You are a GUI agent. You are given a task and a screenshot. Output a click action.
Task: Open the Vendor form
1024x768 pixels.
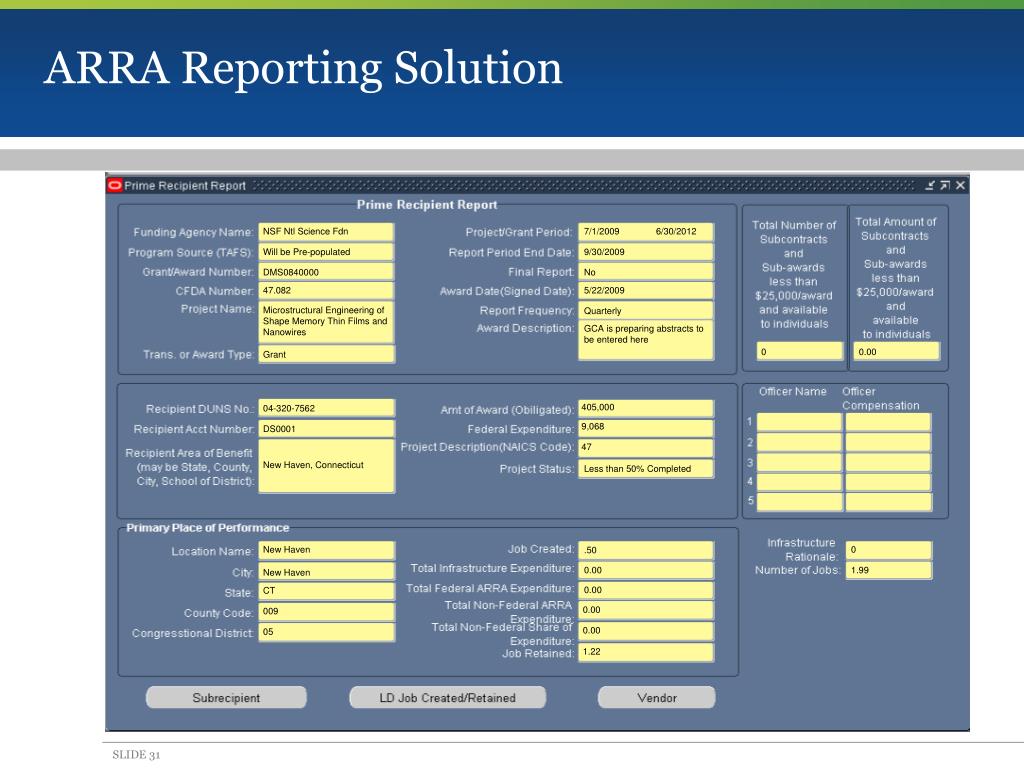click(656, 697)
